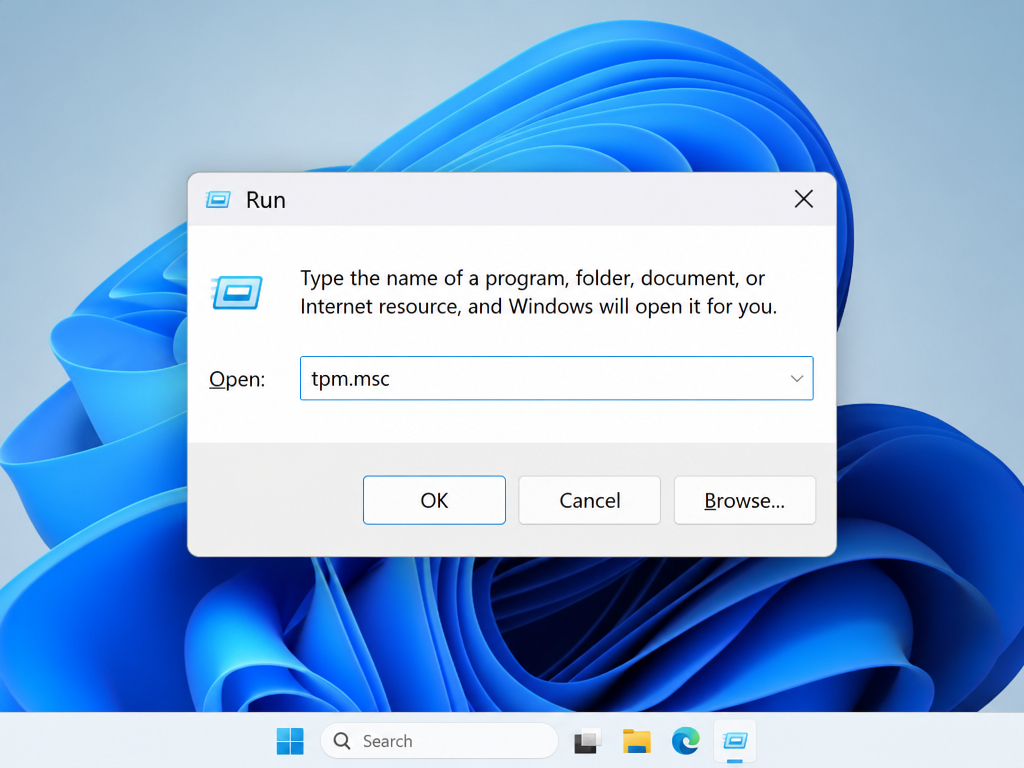Viewport: 1024px width, 768px height.
Task: Click the 'Open:' label text
Action: 237,379
